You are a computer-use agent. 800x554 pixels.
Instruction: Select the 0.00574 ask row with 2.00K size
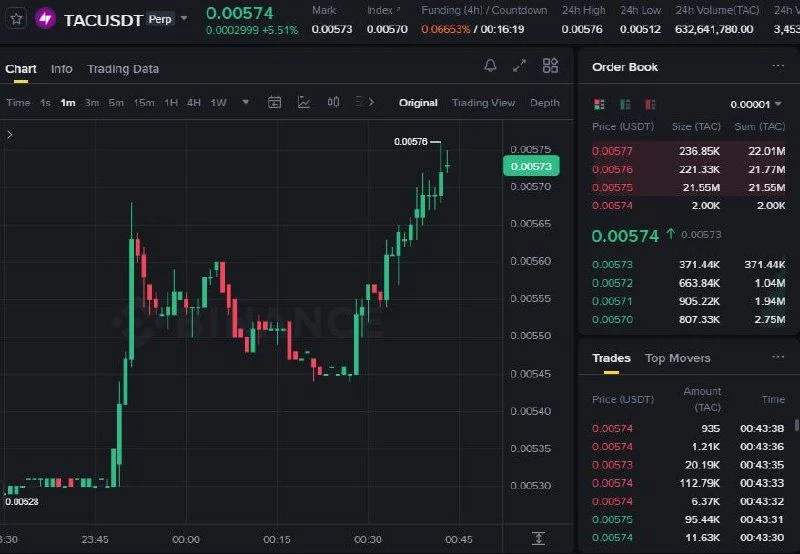click(x=688, y=206)
